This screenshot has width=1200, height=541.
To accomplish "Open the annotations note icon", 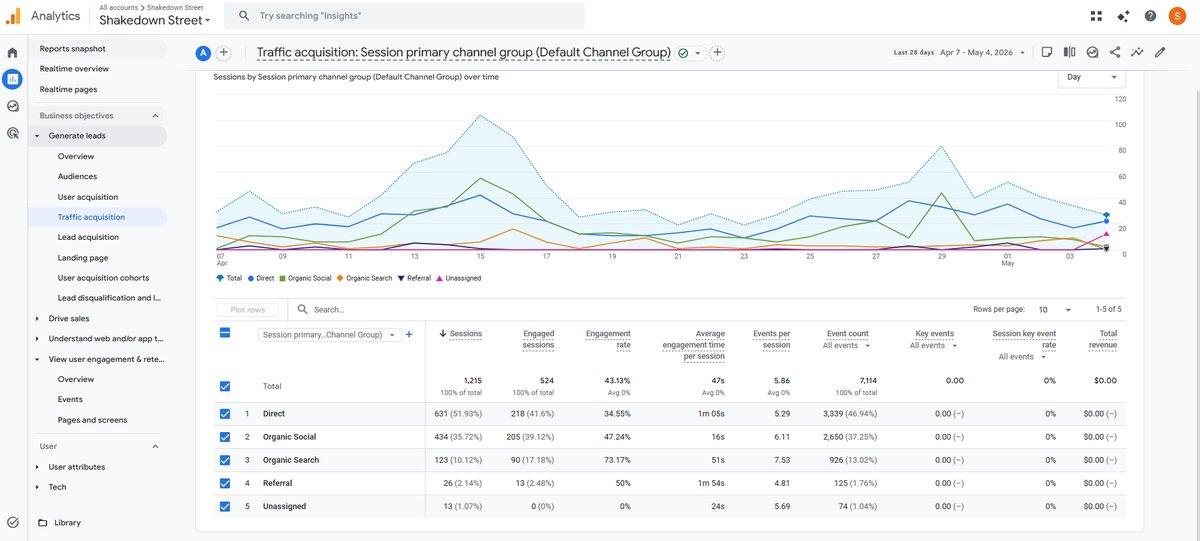I will [x=1046, y=52].
